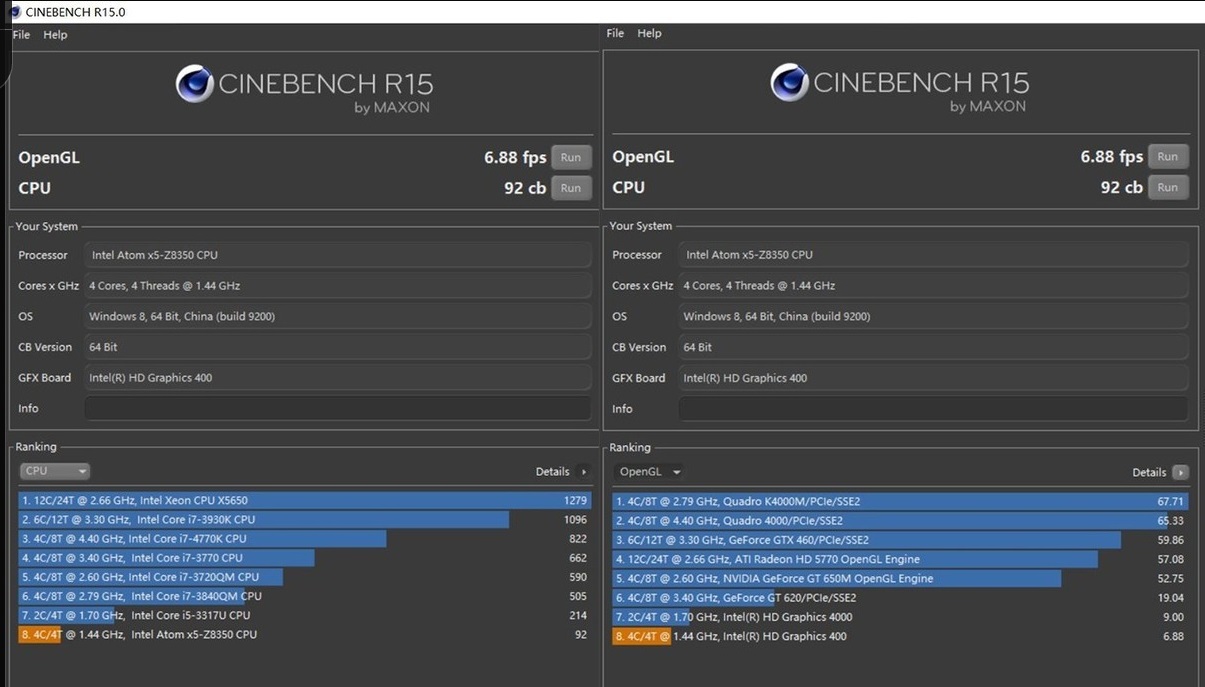The width and height of the screenshot is (1205, 687).
Task: Select Quadro K4000M/PCIe/SSE2 ranking row
Action: click(x=900, y=502)
